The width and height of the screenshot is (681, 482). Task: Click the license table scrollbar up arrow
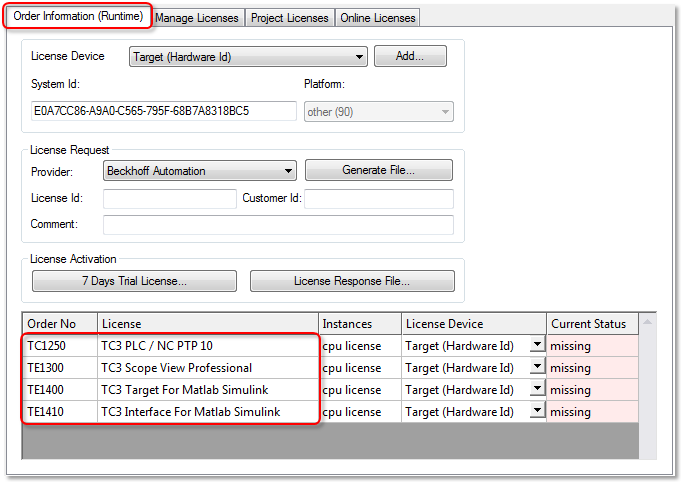(647, 322)
